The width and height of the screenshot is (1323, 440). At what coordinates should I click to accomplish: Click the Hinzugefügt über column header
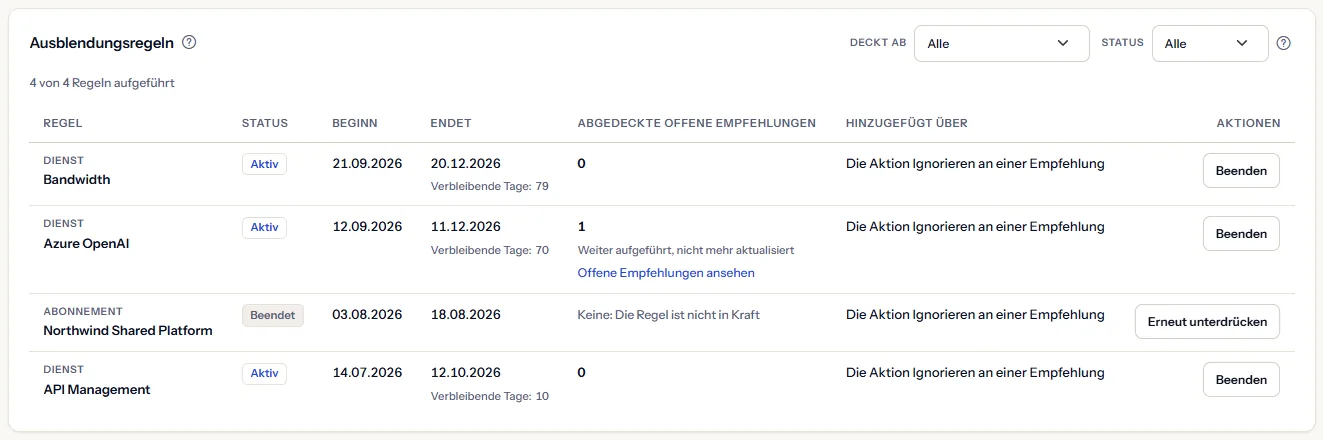(x=907, y=123)
